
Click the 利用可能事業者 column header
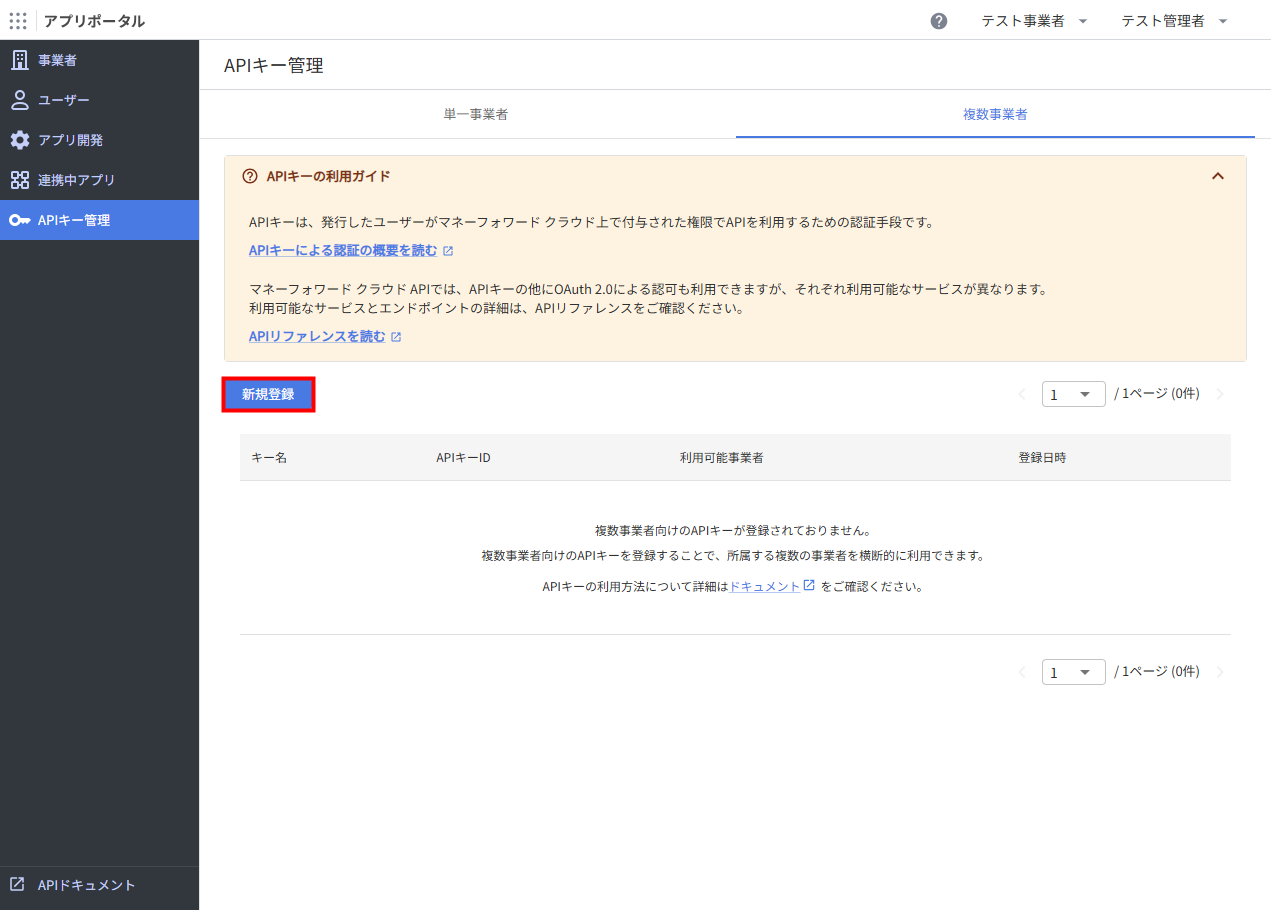point(722,457)
